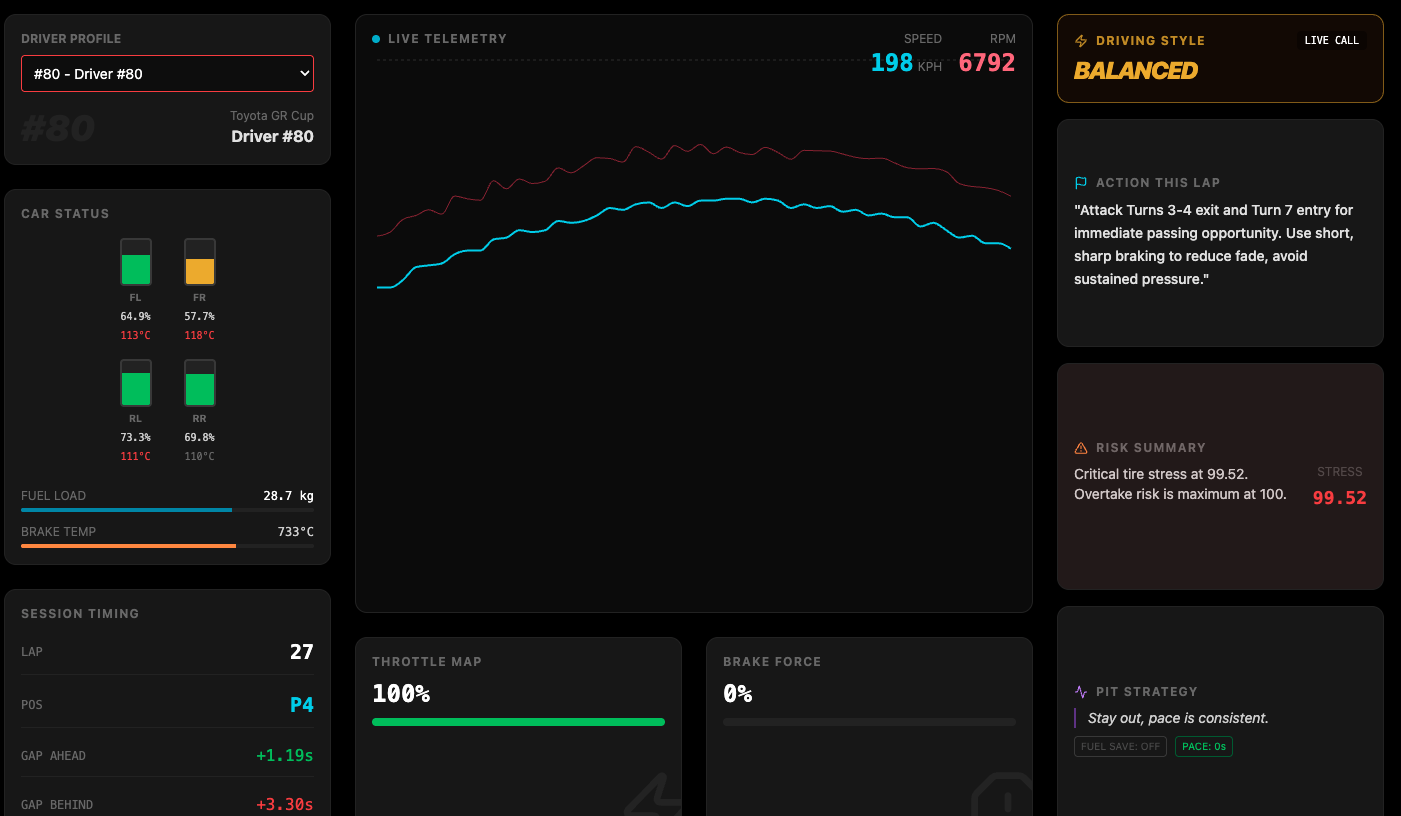Toggle the FUEL SAVE: OFF badge
Viewport: 1401px width, 816px height.
pos(1120,747)
